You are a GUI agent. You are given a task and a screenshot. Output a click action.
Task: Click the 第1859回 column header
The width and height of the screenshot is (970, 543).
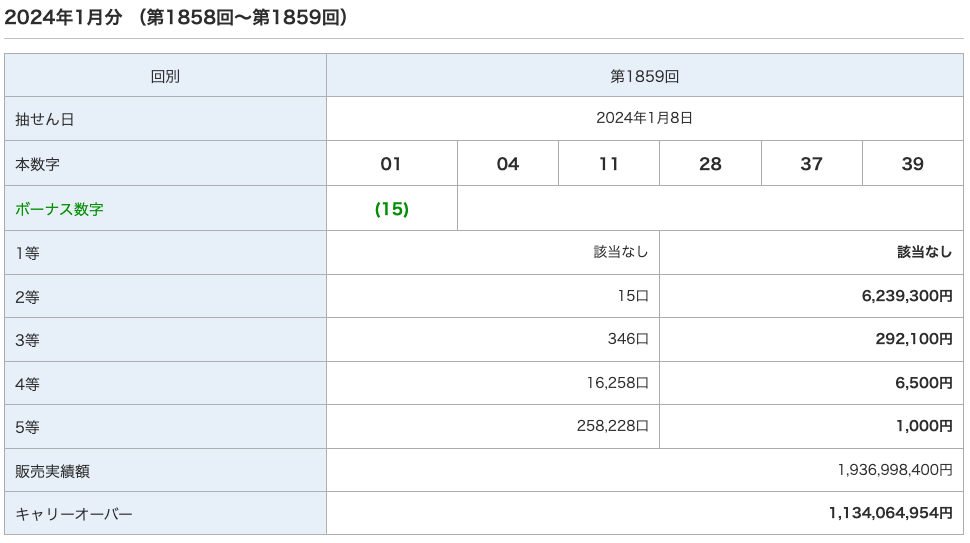coord(644,76)
